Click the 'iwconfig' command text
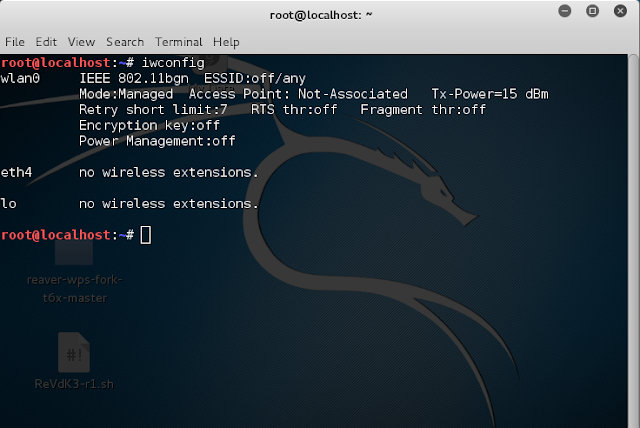 tap(173, 63)
